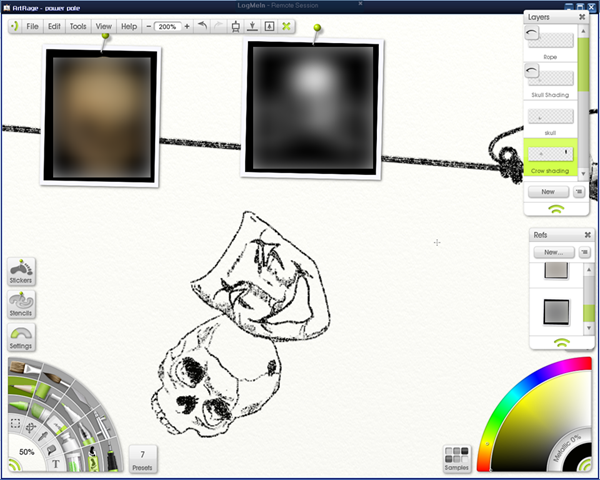This screenshot has height=480, width=600.
Task: Click the 200% zoom value field
Action: tap(167, 26)
